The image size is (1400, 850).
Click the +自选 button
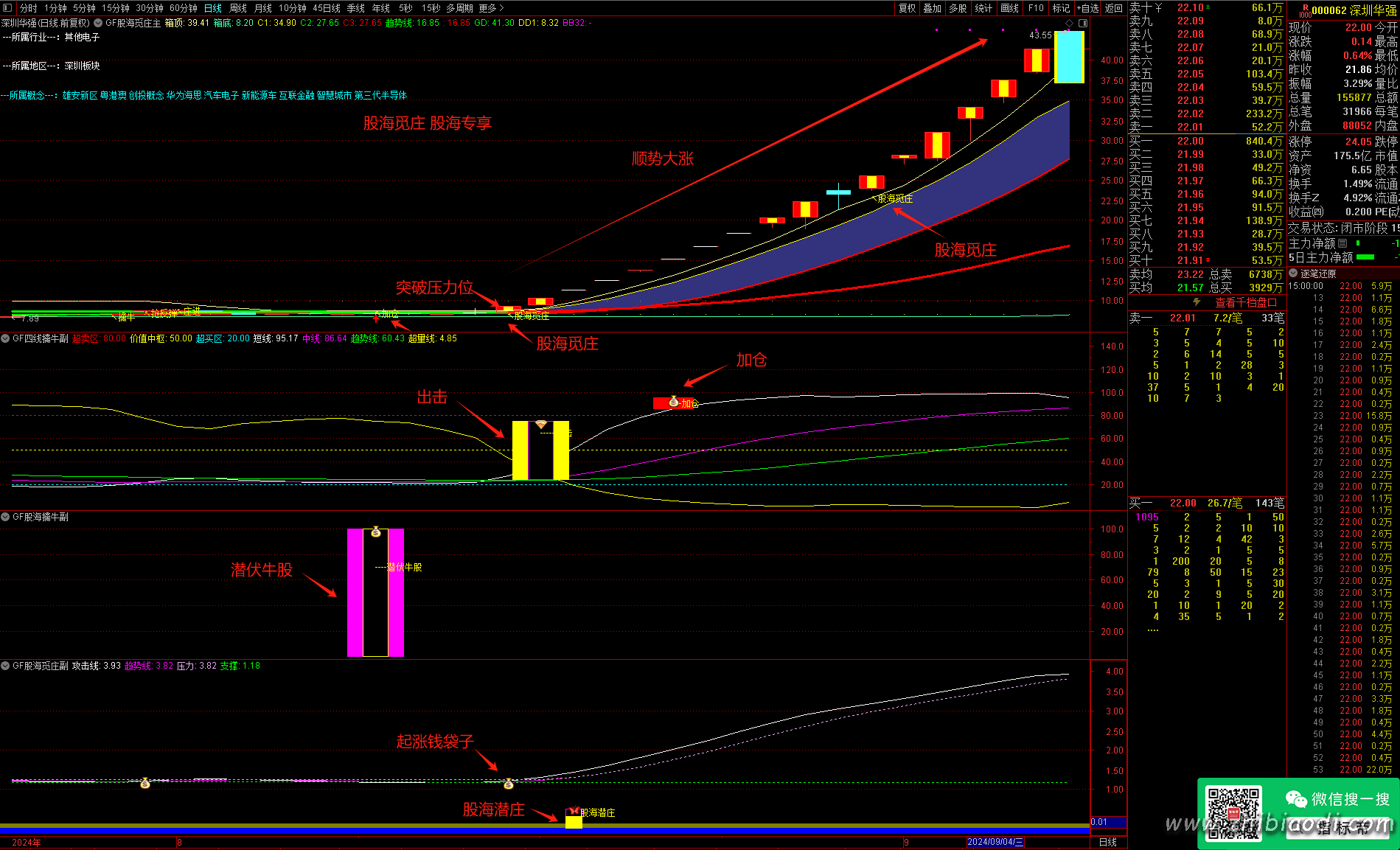pos(1087,8)
